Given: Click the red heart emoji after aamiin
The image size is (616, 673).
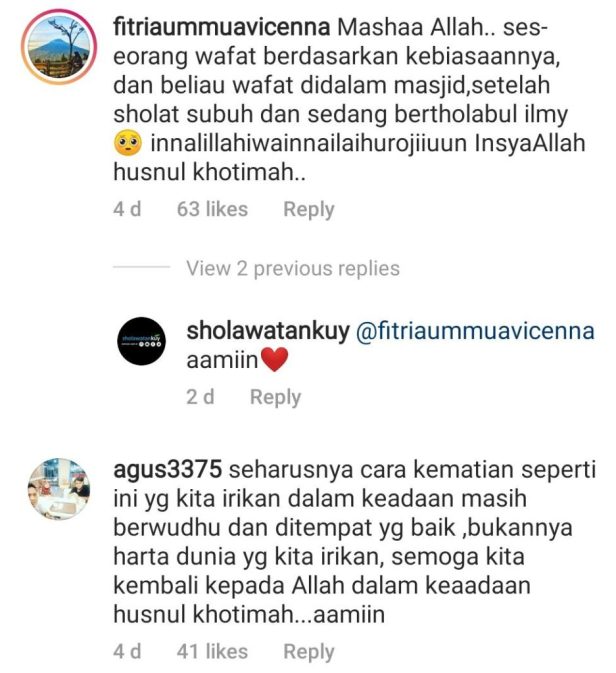Looking at the screenshot, I should point(275,360).
